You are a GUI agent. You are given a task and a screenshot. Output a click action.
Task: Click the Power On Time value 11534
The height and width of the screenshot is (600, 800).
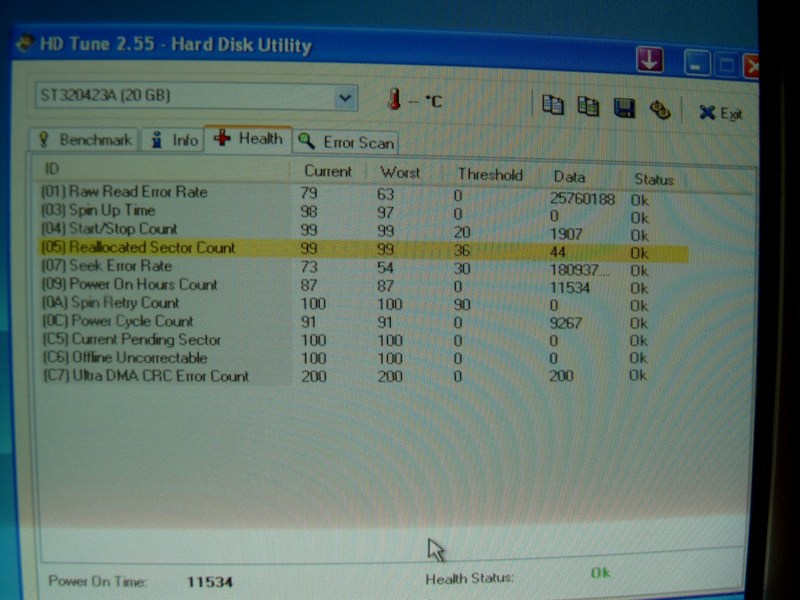click(210, 582)
